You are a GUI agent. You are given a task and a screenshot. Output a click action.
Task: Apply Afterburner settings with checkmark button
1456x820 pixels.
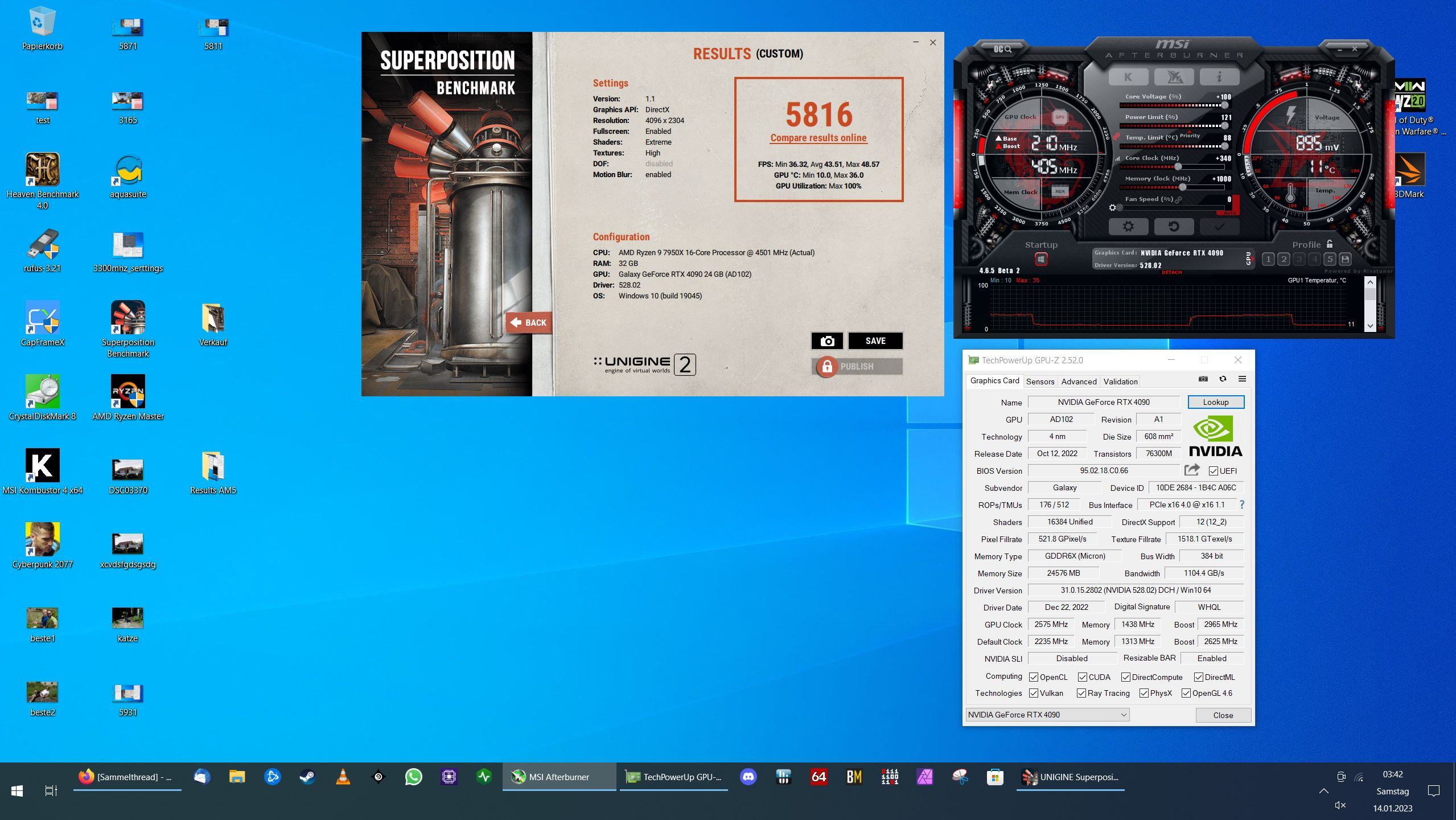pyautogui.click(x=1219, y=227)
